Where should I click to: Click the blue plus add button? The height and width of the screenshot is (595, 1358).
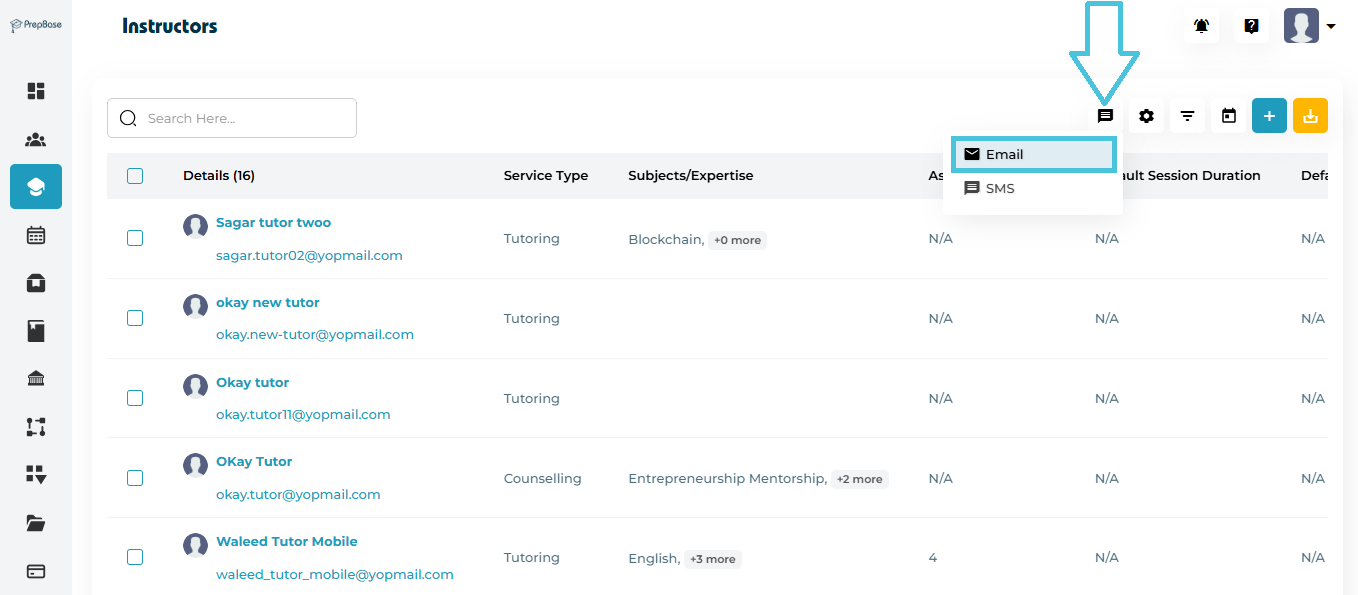click(1269, 116)
